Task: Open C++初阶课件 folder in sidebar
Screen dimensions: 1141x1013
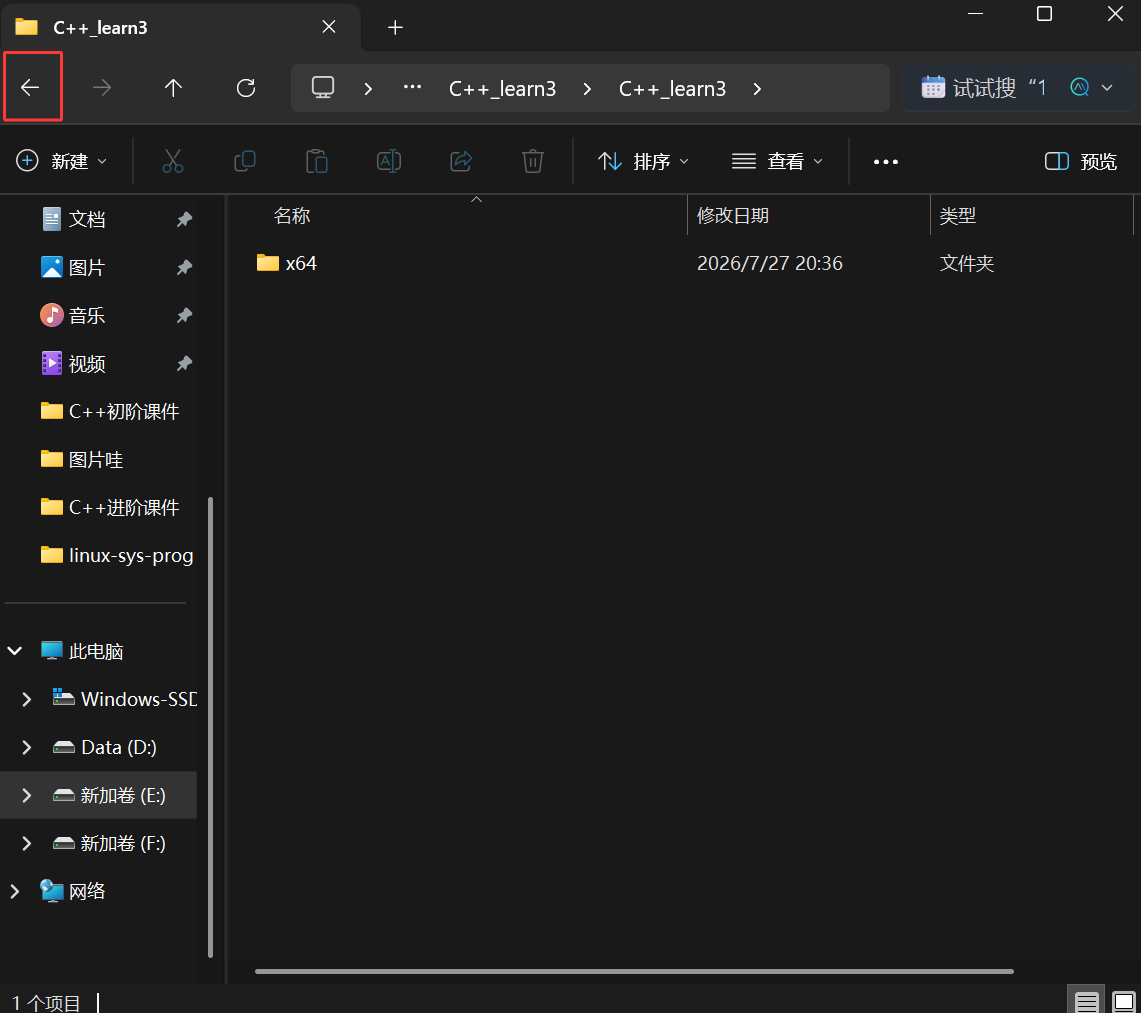Action: (110, 411)
